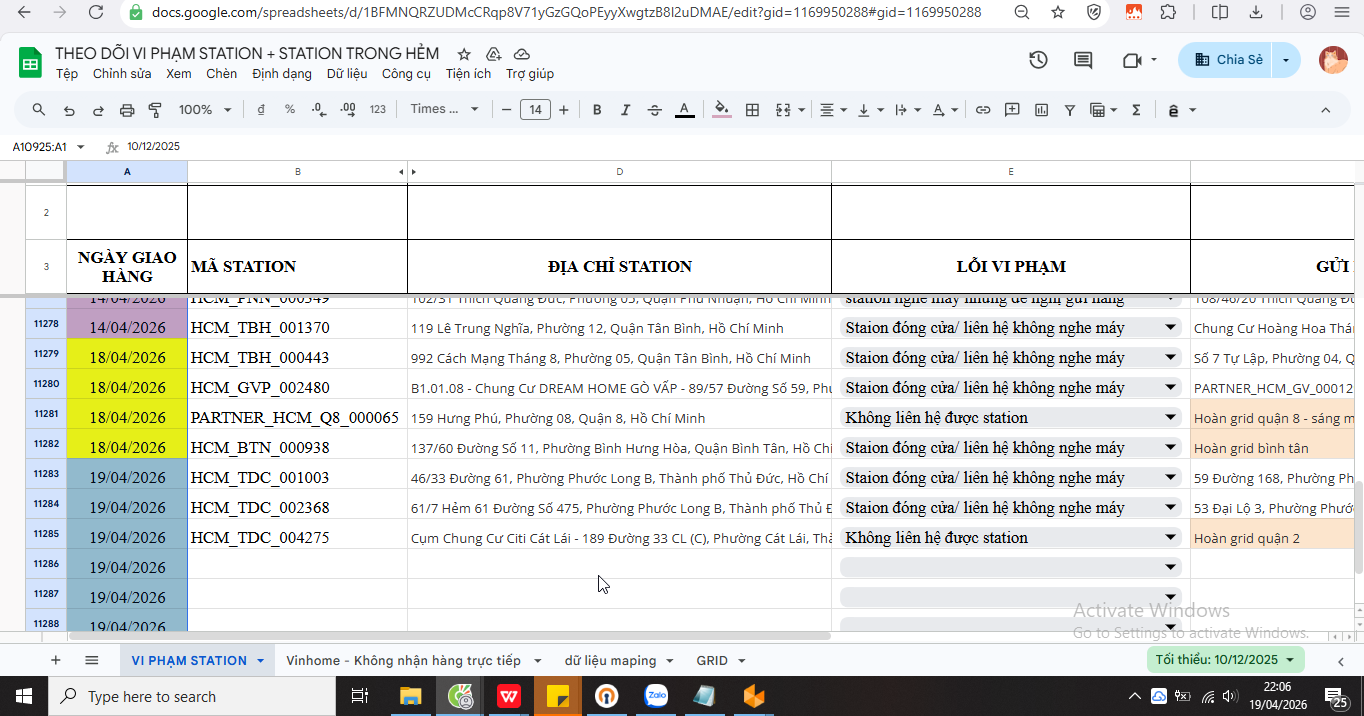Open the text color picker

685,110
